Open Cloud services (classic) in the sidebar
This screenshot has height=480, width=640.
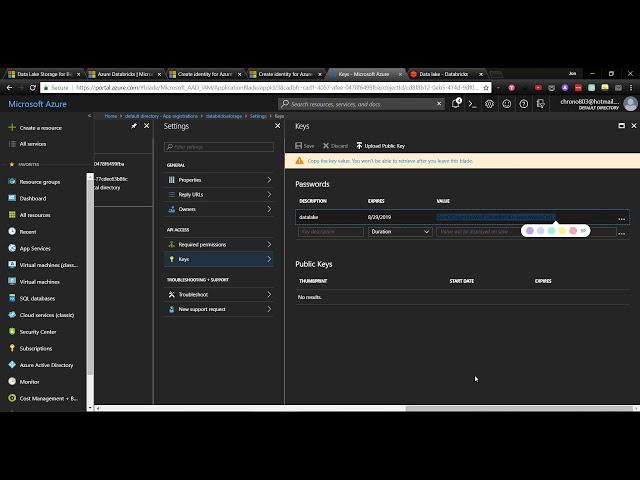point(47,315)
